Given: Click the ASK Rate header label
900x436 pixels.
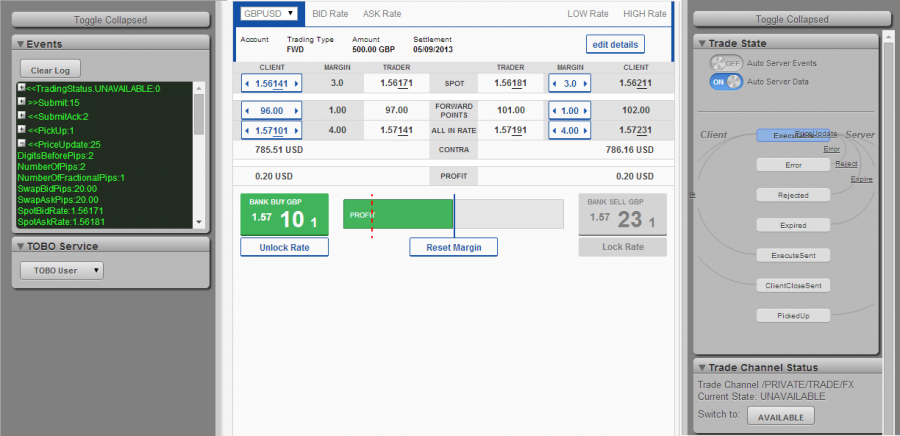Looking at the screenshot, I should point(382,14).
